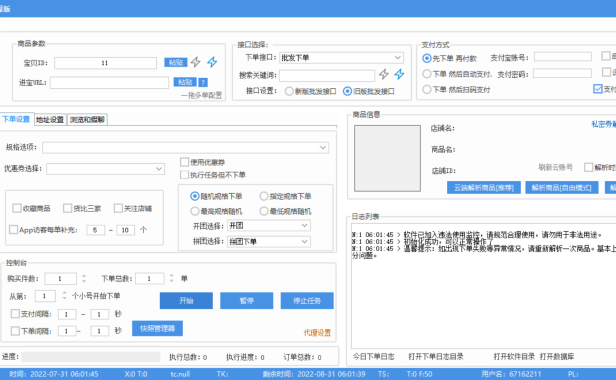Click 购买件数 spinner arrows
This screenshot has width=616, height=380.
coord(84,279)
